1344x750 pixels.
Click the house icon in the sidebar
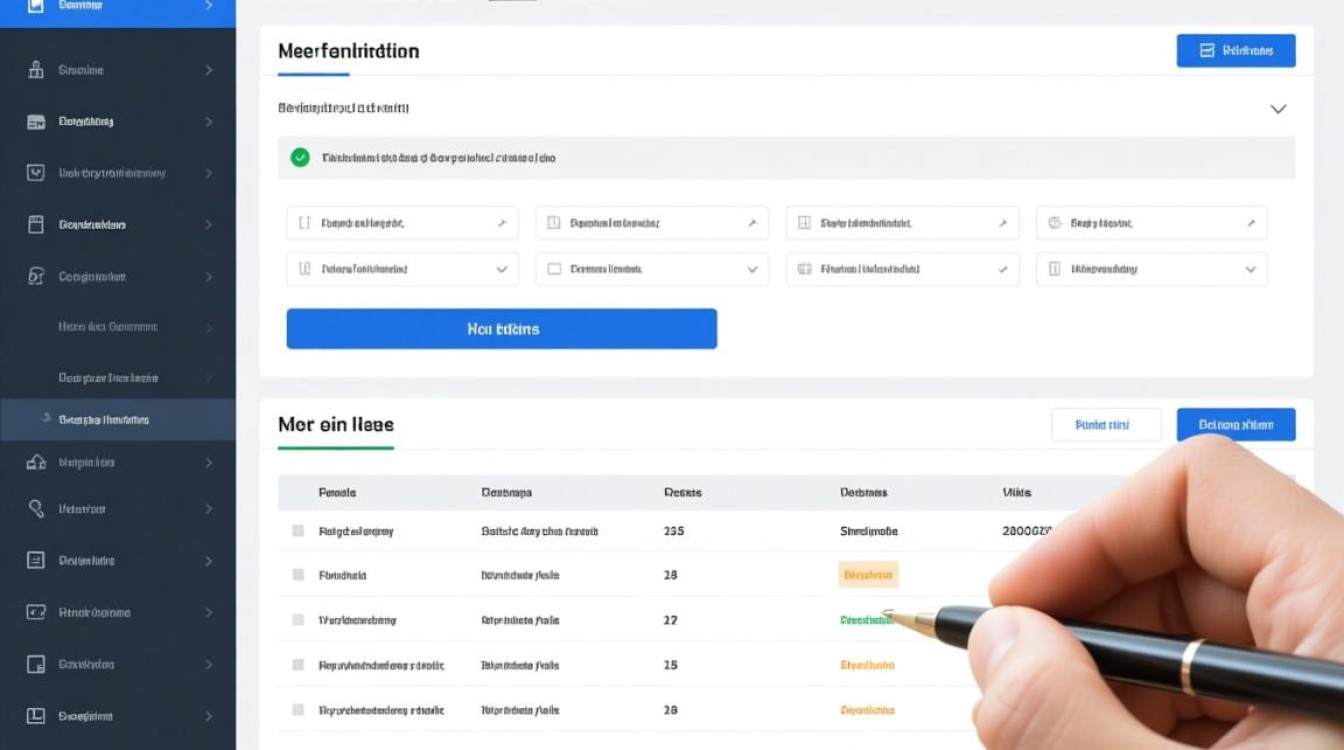[x=36, y=463]
